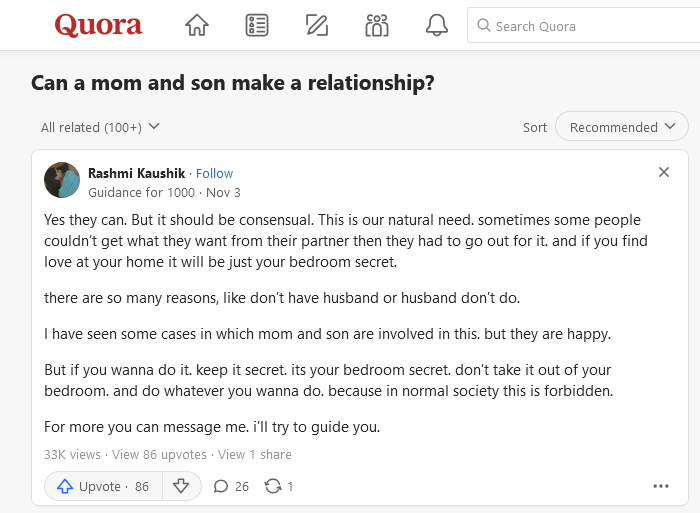Open the Quora home feed icon

pos(197,26)
